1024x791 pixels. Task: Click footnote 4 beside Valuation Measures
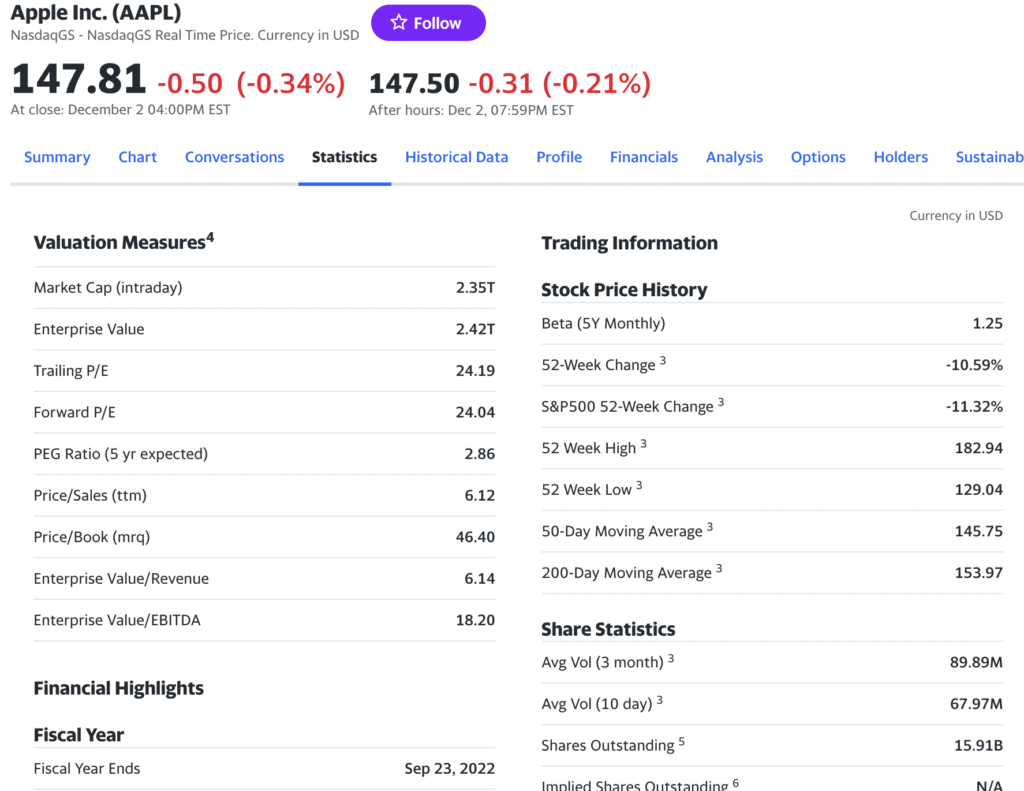pyautogui.click(x=210, y=238)
